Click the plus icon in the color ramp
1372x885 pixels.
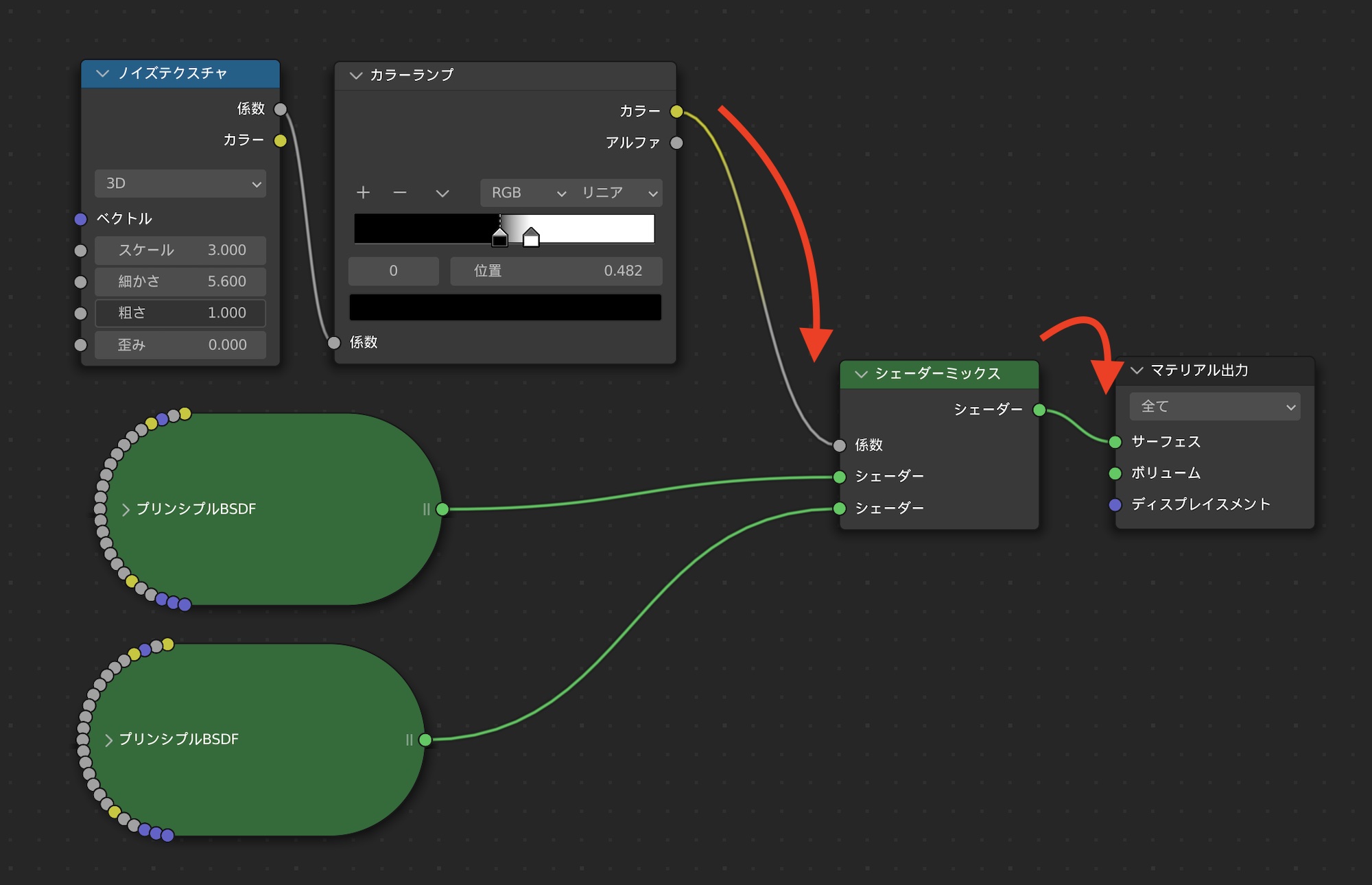[363, 193]
